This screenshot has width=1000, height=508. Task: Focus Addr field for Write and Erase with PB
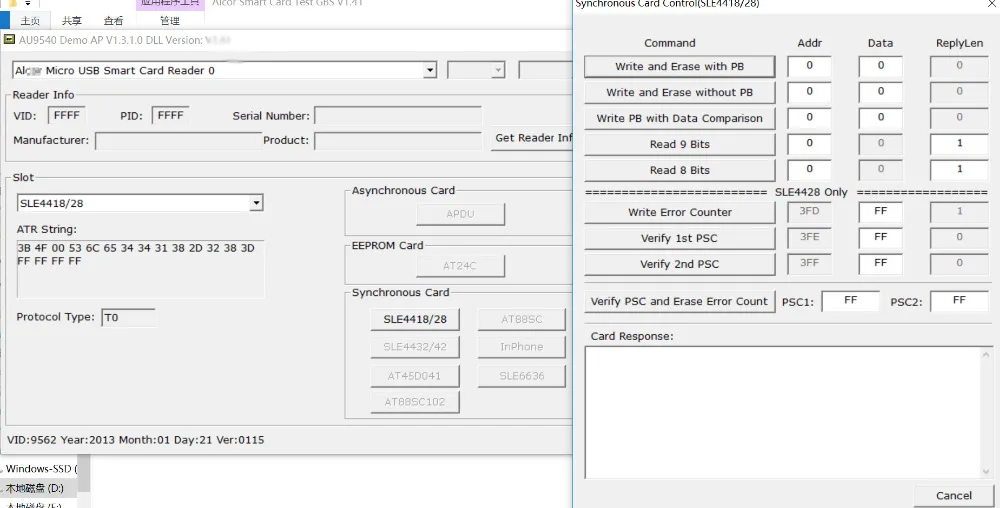pyautogui.click(x=809, y=66)
